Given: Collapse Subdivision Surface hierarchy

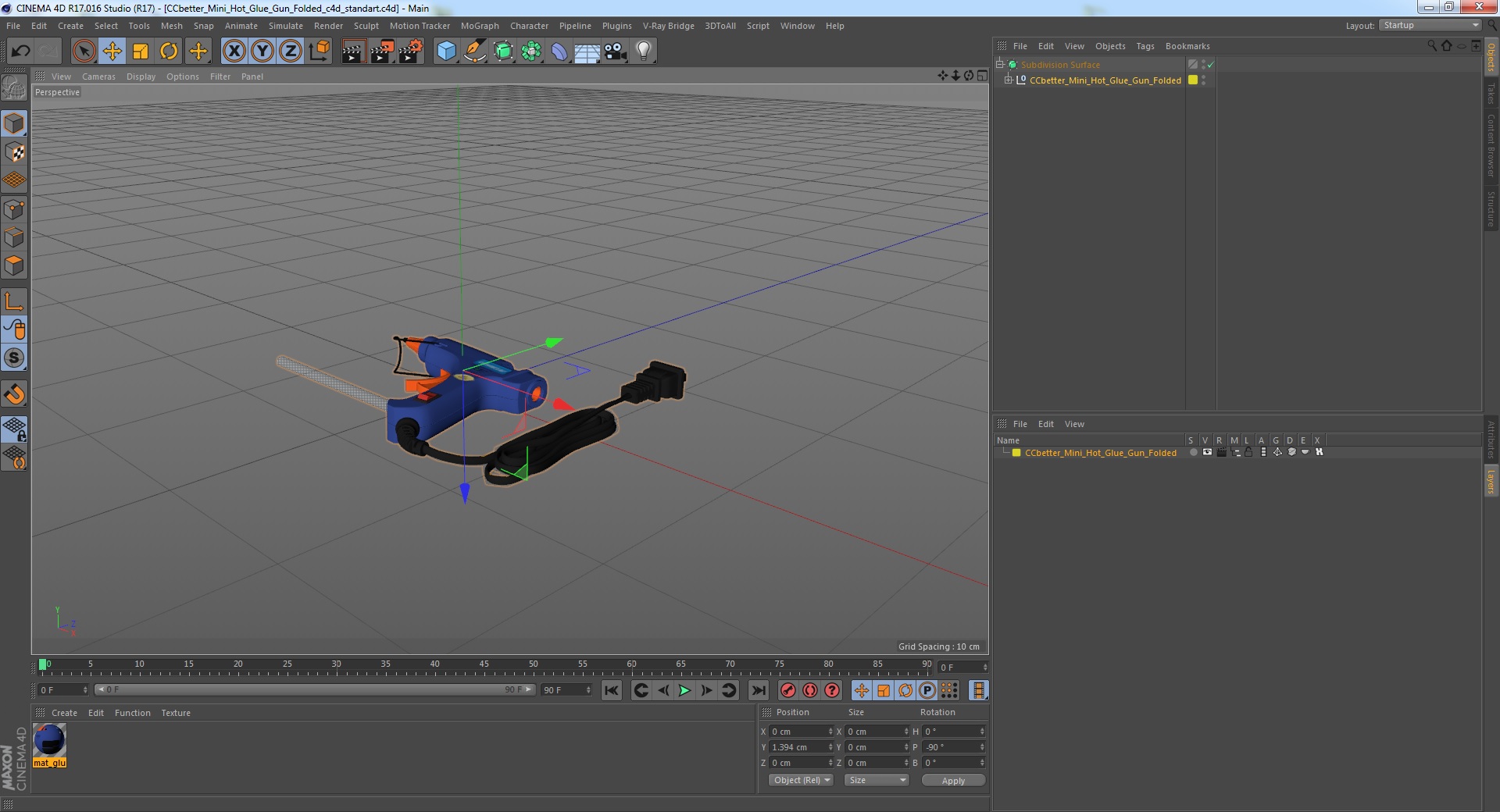Looking at the screenshot, I should [999, 64].
